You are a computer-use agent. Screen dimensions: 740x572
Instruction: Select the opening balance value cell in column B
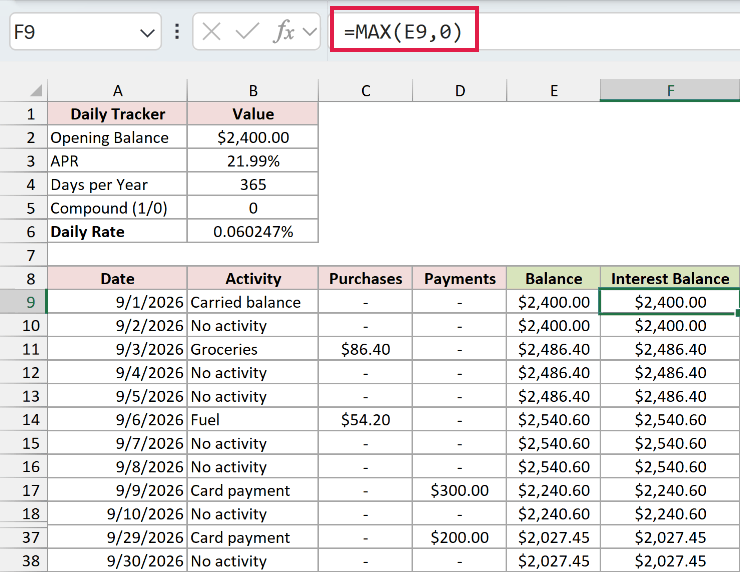click(253, 137)
